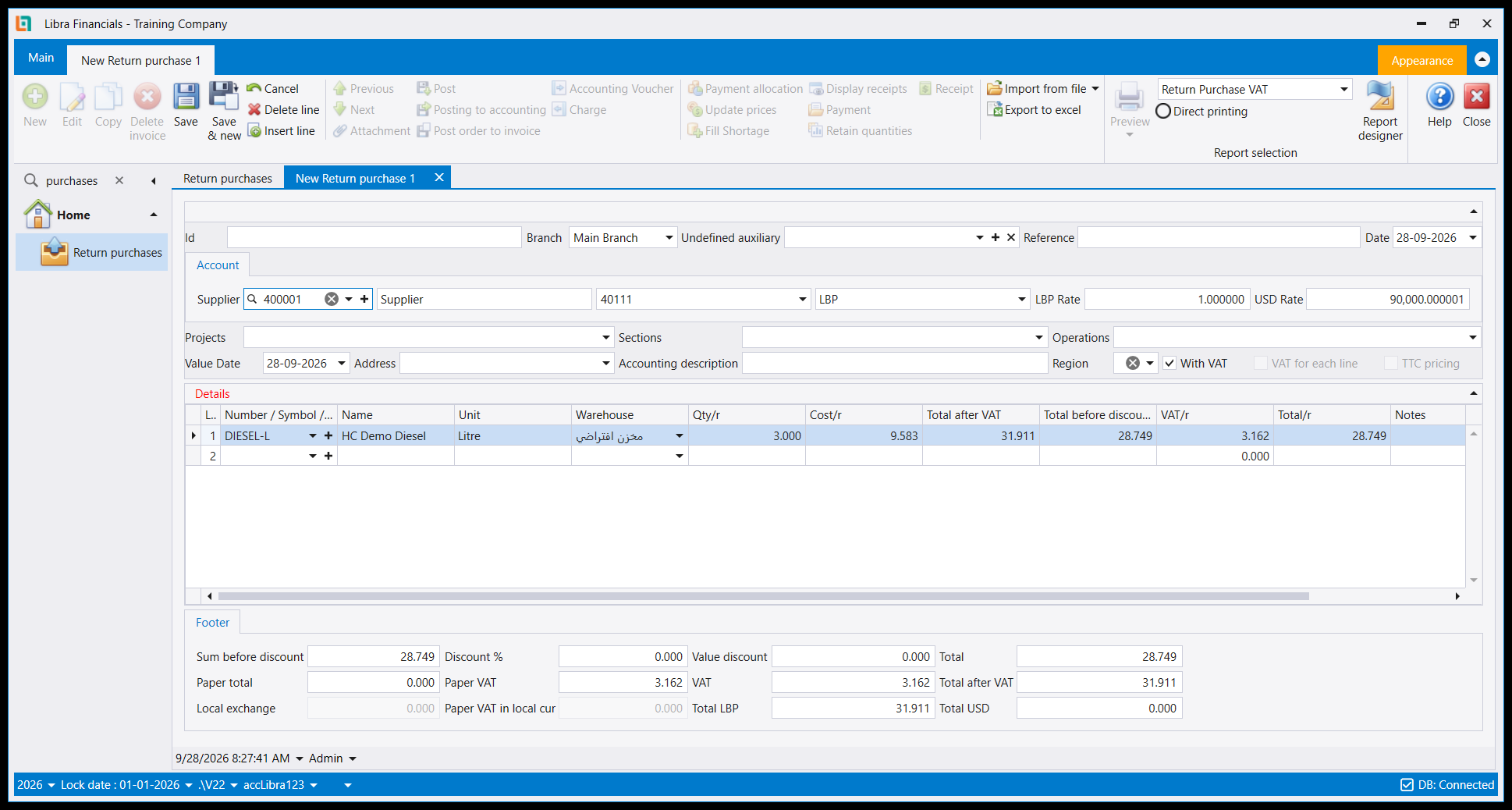Switch to the Return purchases tab
1512x810 pixels.
[228, 178]
